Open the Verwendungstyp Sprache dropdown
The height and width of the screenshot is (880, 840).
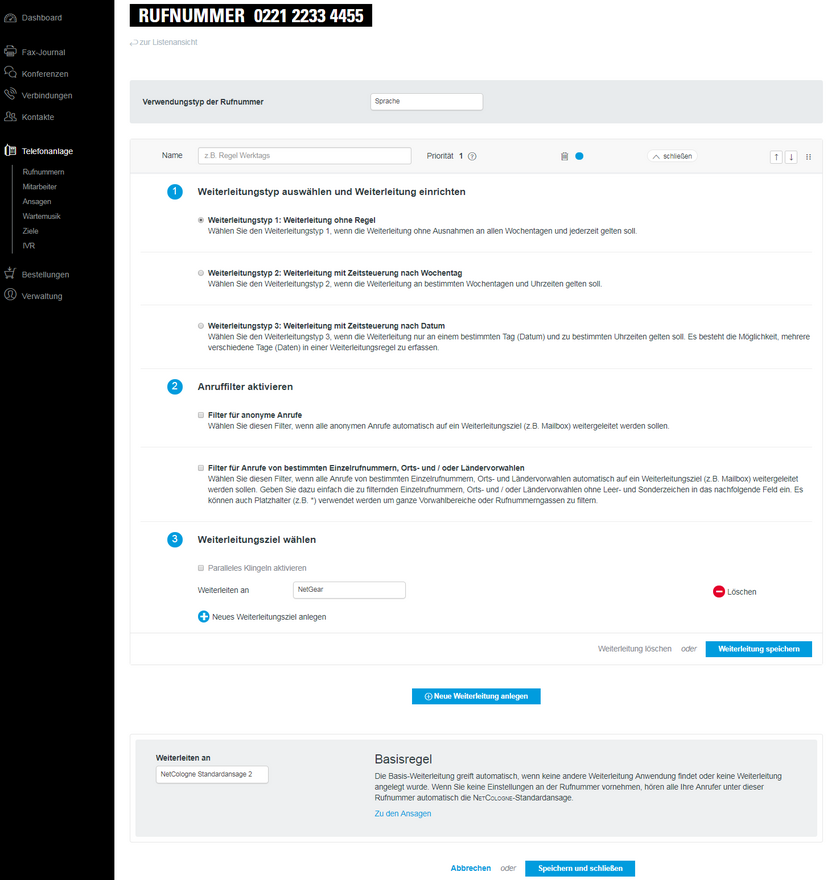(426, 102)
